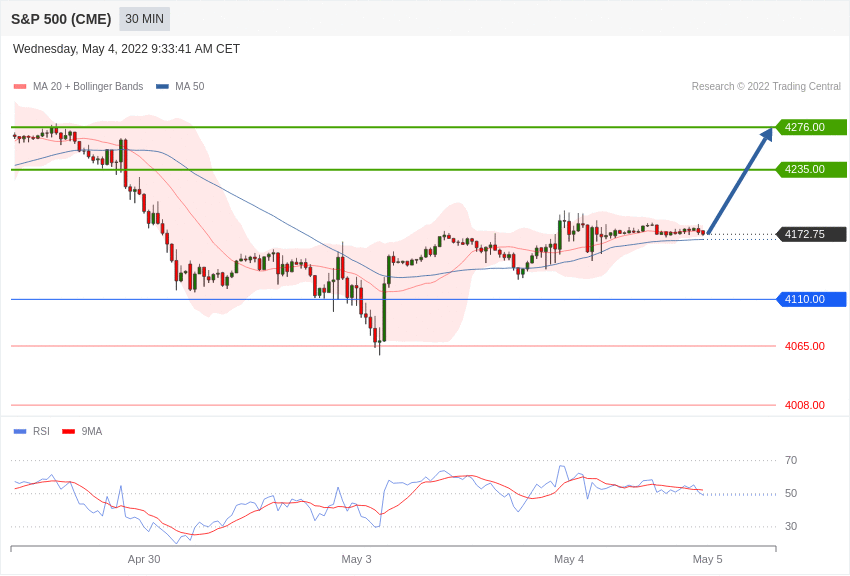Click the blue RSI legend swatch

coord(20,432)
